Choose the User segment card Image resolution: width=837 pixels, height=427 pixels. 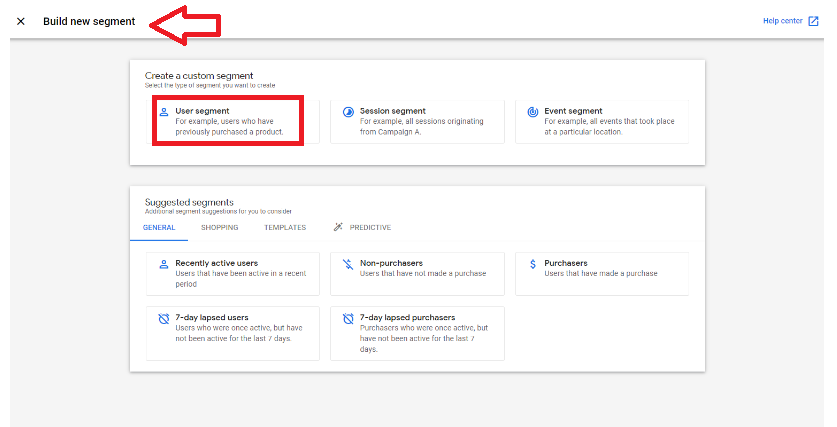(x=233, y=122)
